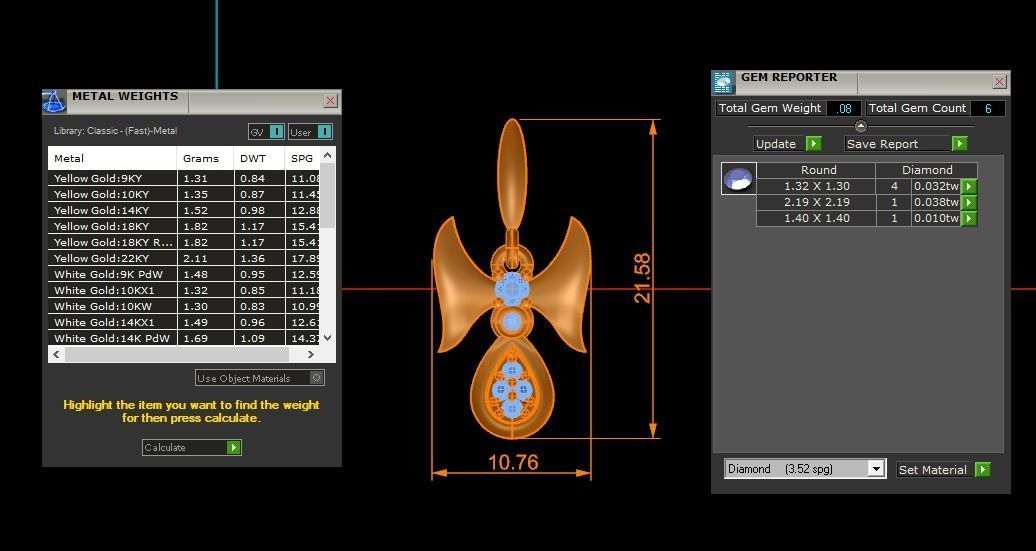Select the White Gold:14KX1 row
The height and width of the screenshot is (551, 1036).
click(x=184, y=322)
